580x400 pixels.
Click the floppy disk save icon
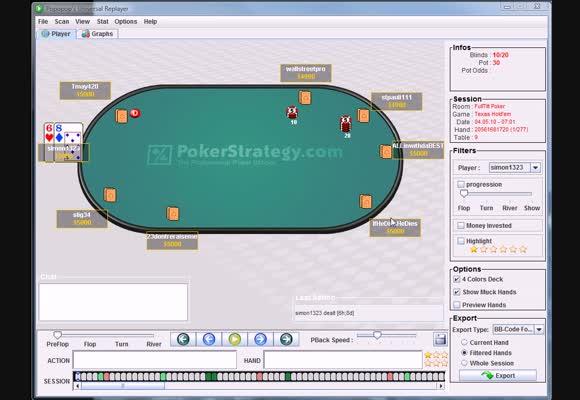(440, 339)
